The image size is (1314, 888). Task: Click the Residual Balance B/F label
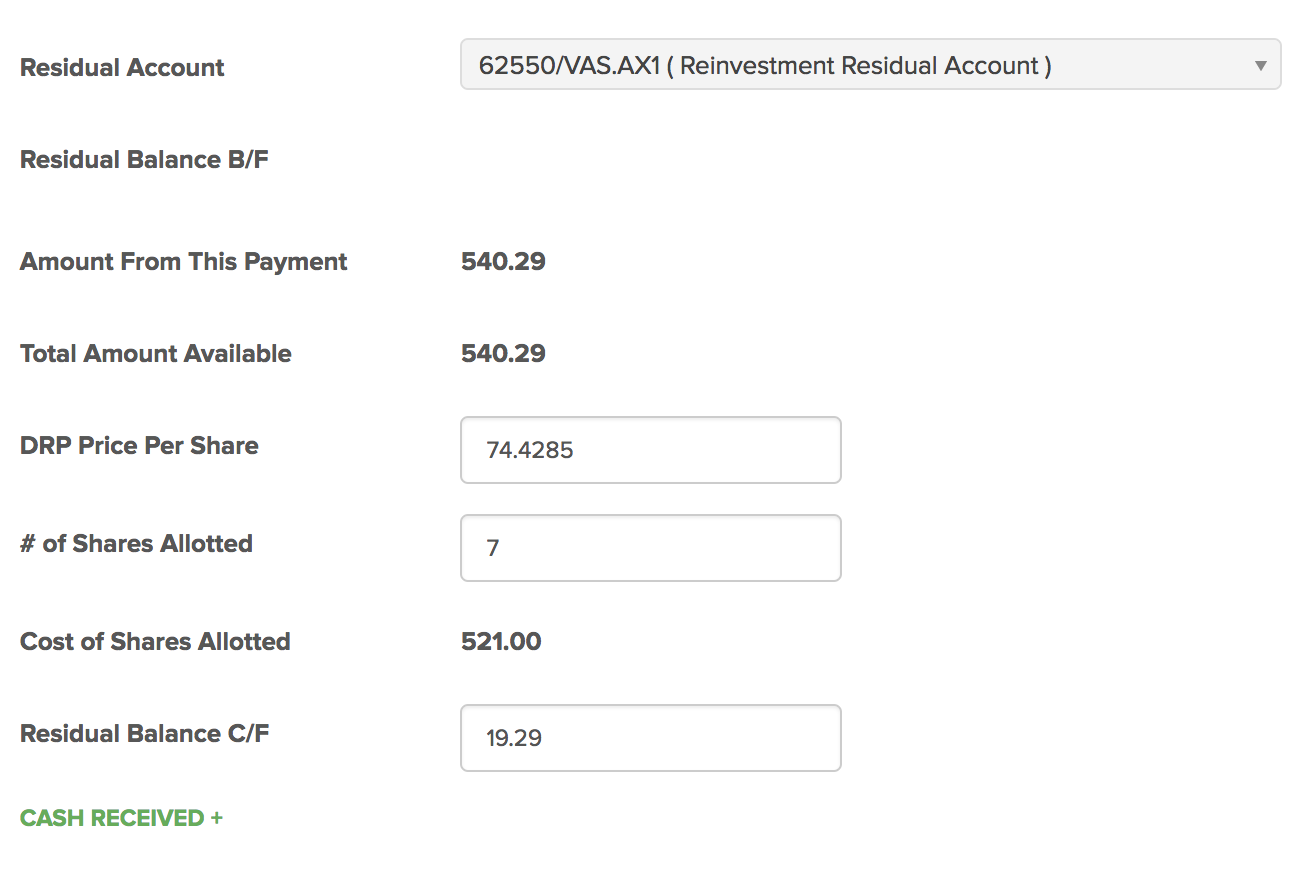coord(144,159)
